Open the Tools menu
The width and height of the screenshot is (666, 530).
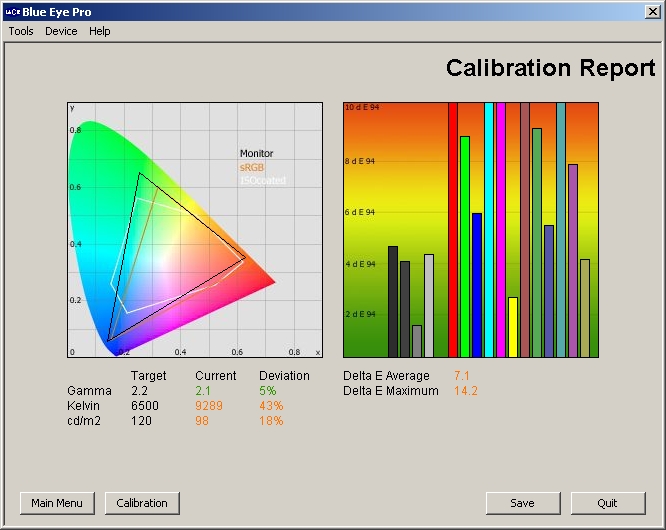coord(21,31)
